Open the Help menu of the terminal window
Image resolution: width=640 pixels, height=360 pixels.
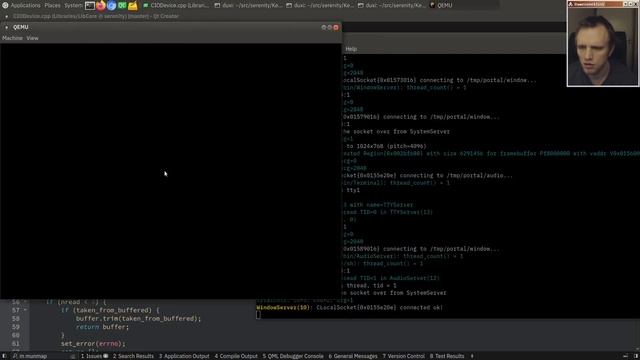click(x=351, y=49)
